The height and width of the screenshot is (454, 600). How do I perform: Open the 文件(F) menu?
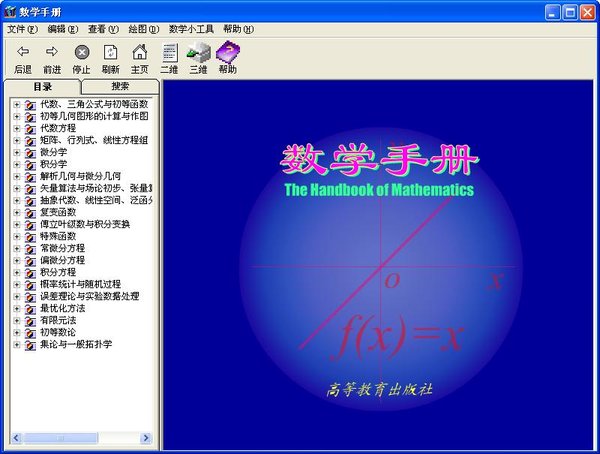pos(20,29)
